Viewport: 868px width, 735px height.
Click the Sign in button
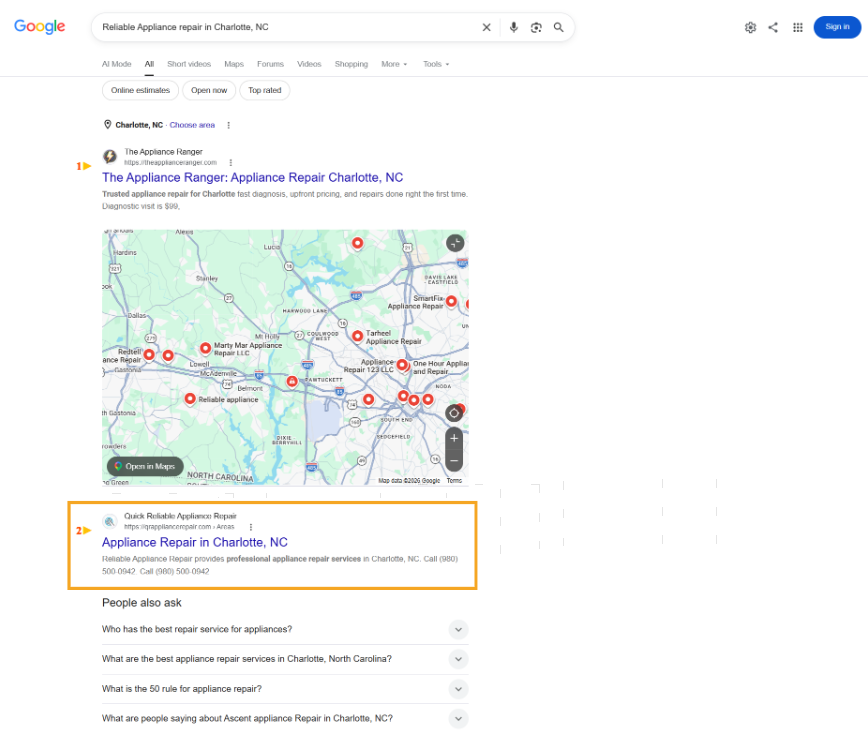[837, 27]
